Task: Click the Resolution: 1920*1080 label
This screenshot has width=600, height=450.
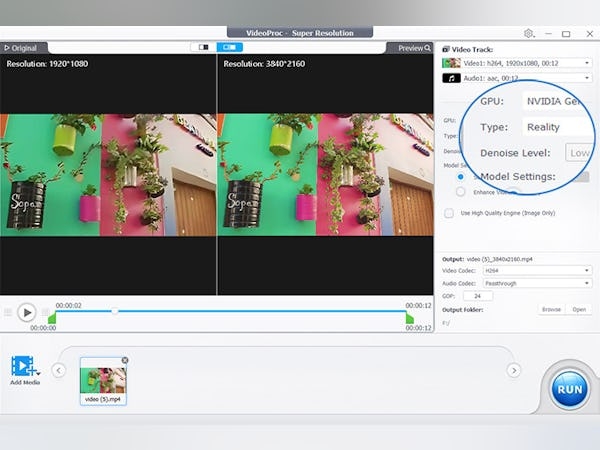Action: [x=47, y=64]
